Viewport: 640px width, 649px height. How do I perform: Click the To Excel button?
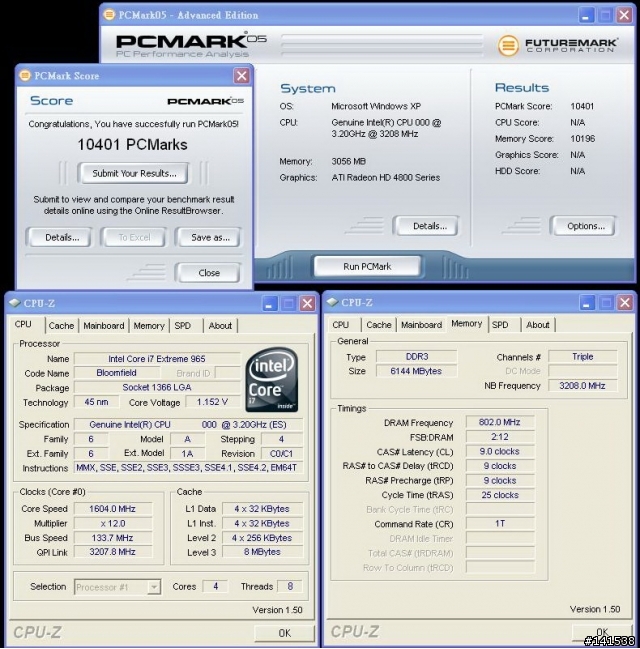(x=134, y=238)
